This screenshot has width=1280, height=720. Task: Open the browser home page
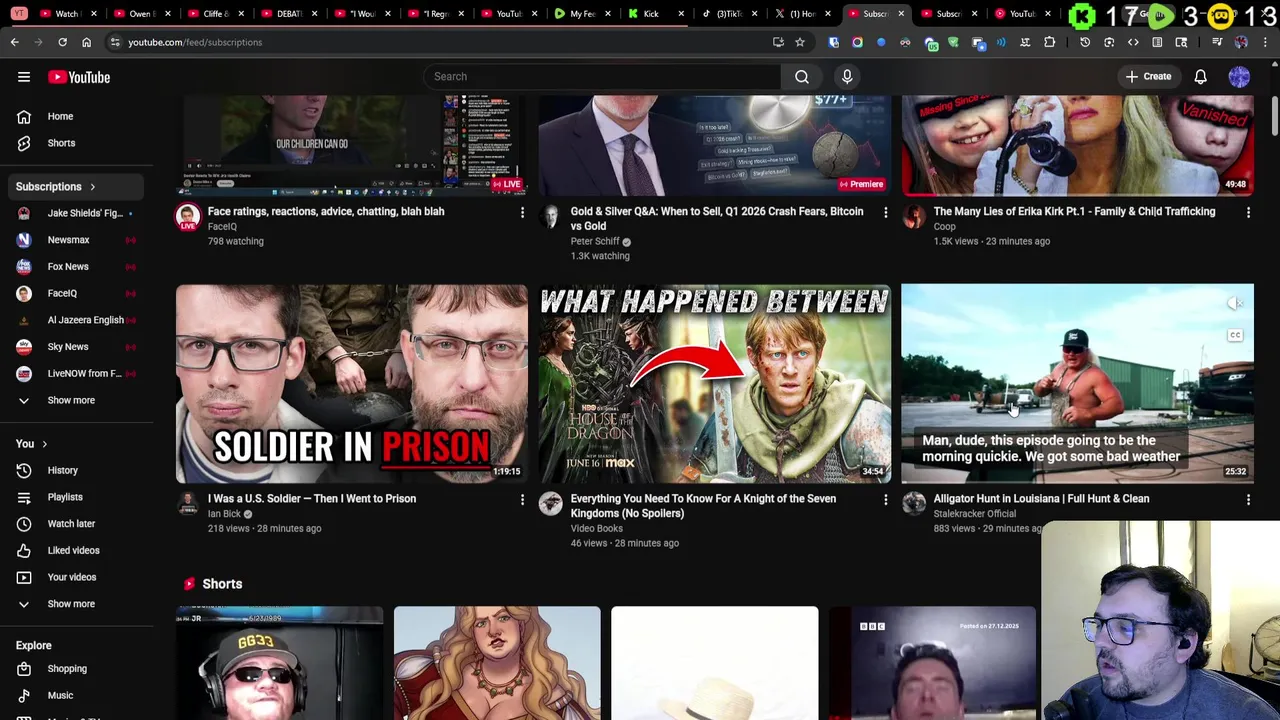coord(86,42)
